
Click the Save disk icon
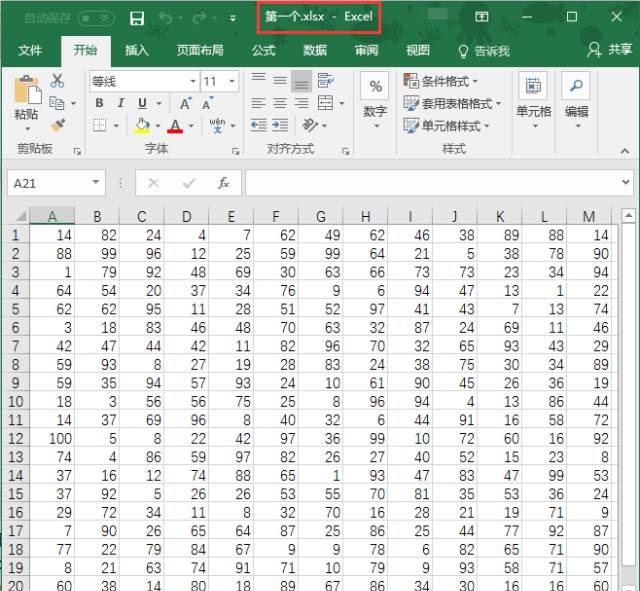tap(137, 18)
